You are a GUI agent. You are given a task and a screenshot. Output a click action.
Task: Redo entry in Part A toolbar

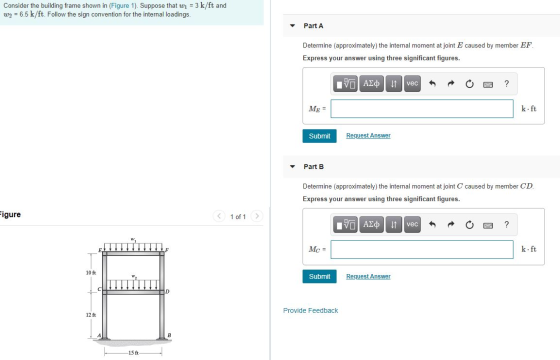click(451, 84)
